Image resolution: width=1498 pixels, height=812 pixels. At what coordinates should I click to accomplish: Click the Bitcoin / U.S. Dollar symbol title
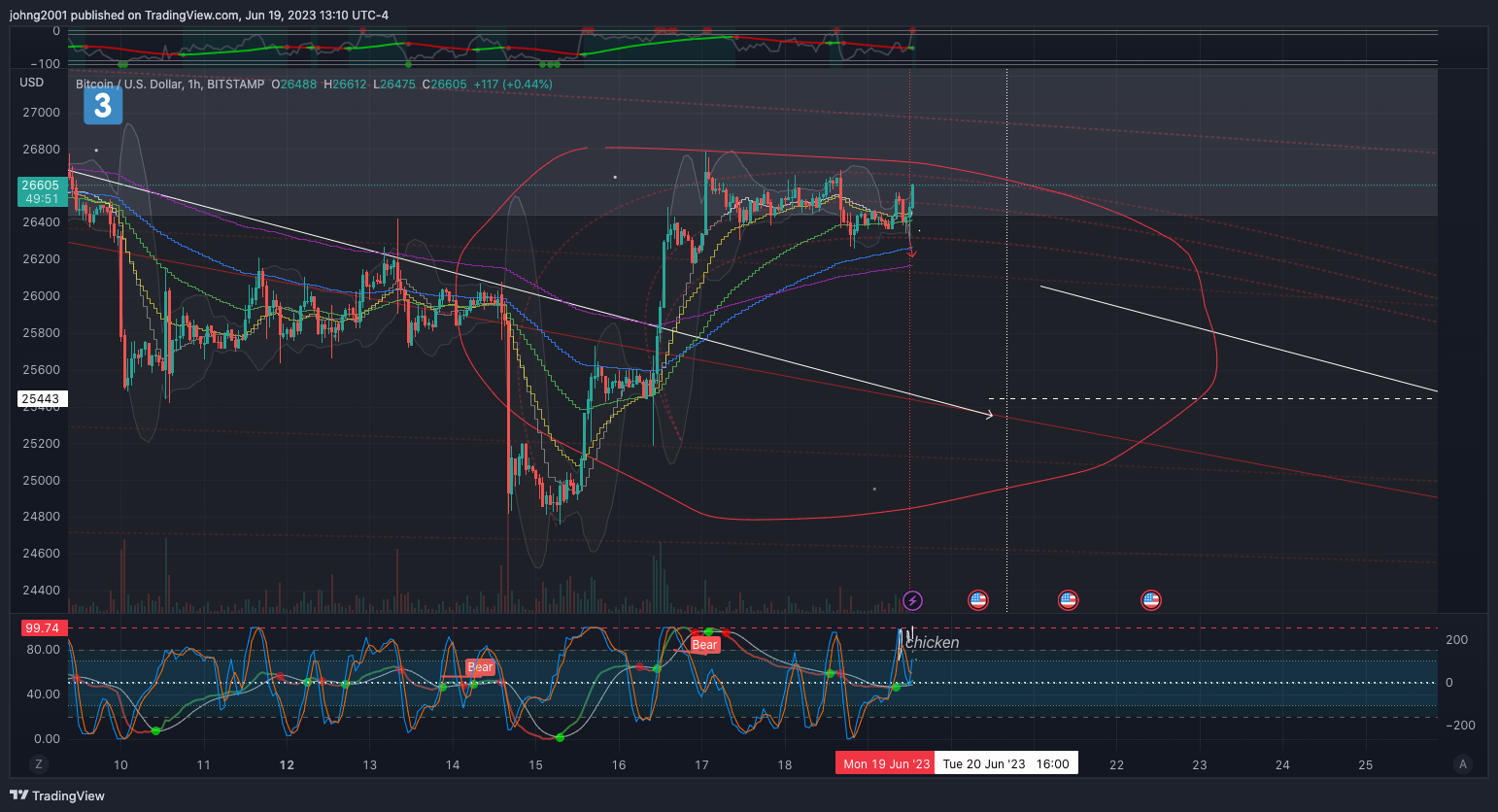point(128,85)
